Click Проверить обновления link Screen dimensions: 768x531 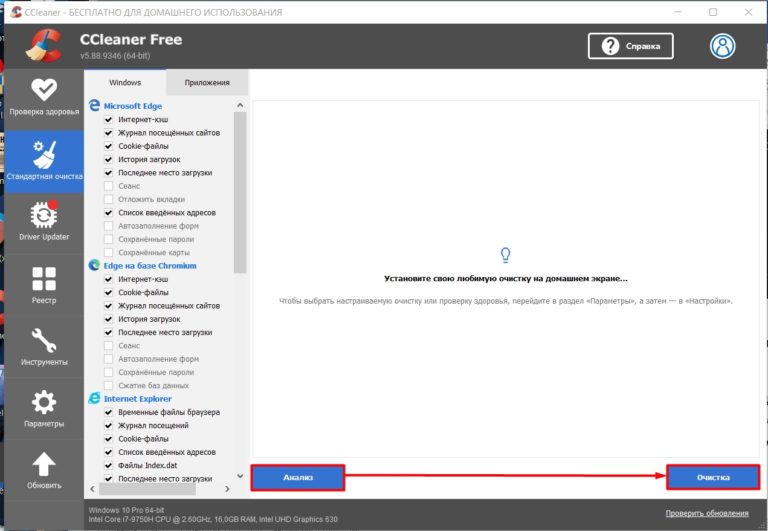707,513
